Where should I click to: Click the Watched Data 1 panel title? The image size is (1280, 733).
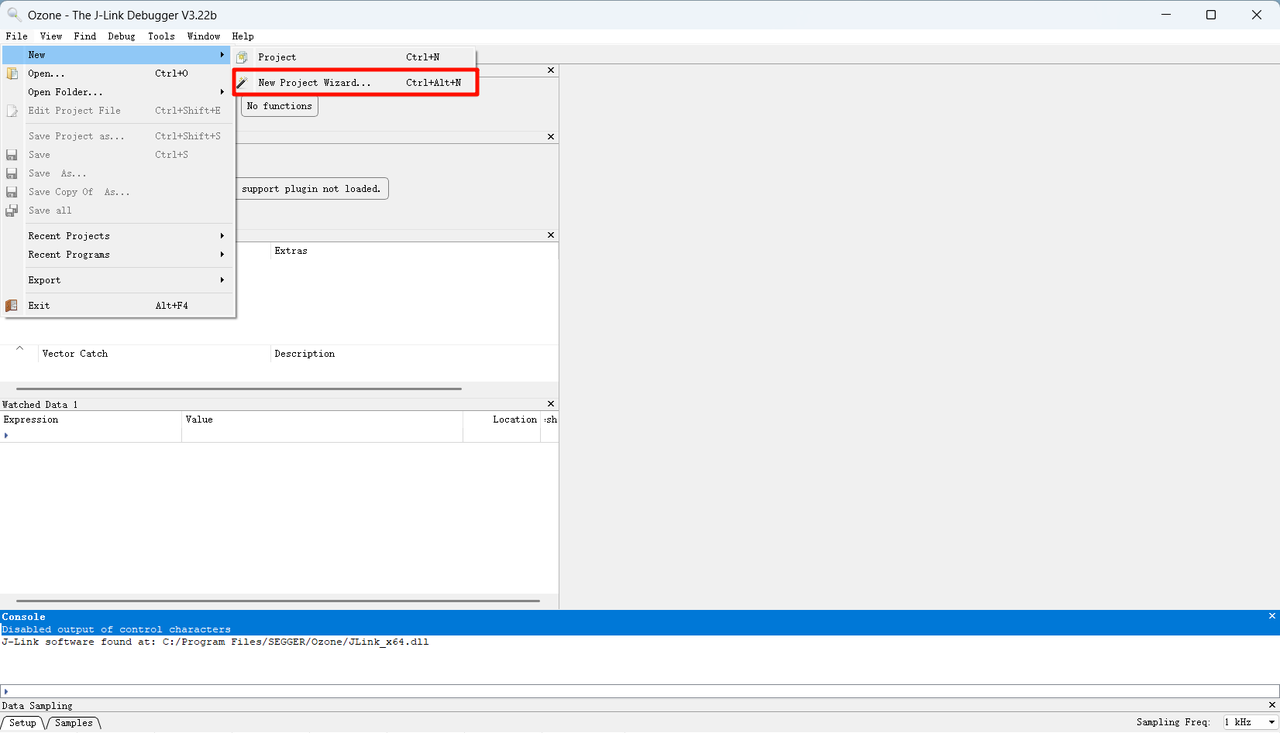40,405
